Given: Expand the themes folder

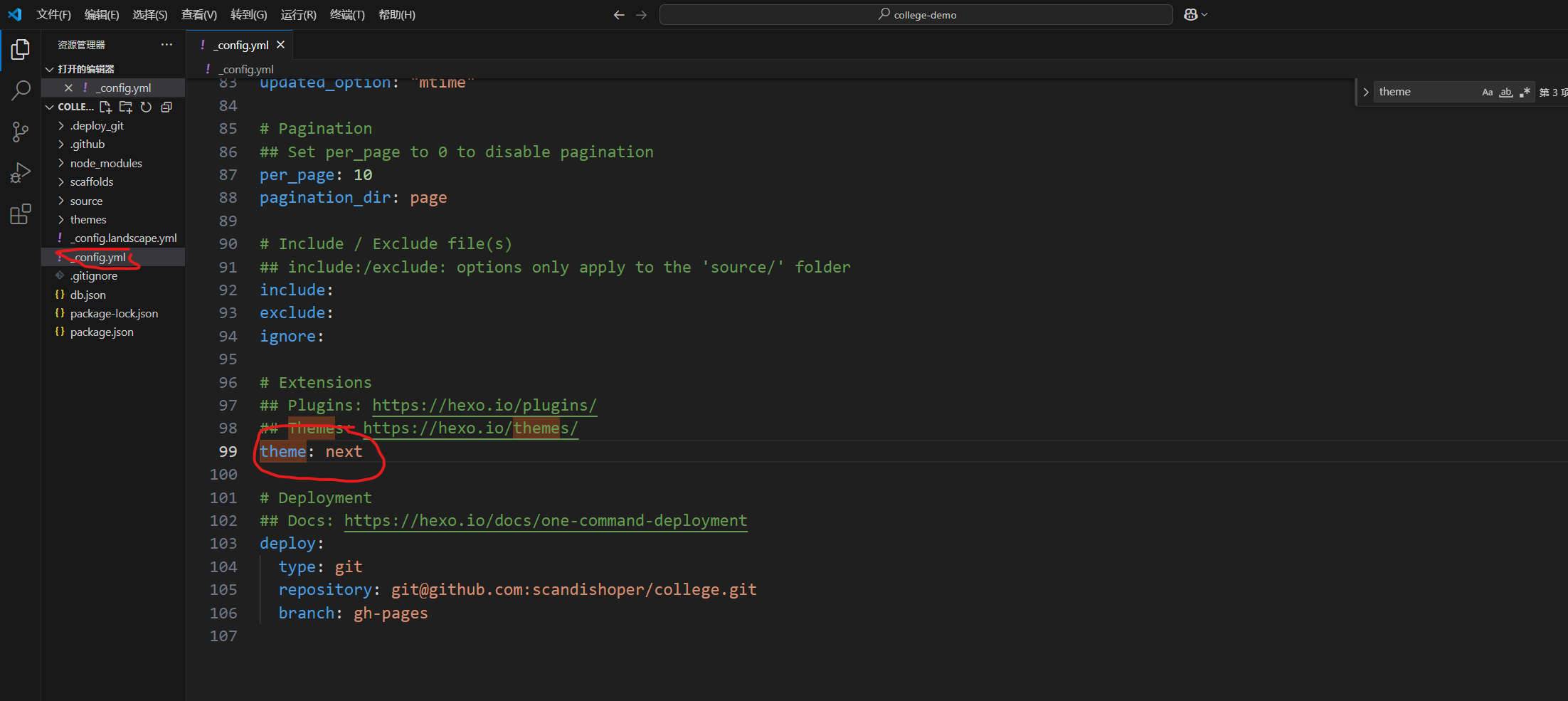Looking at the screenshot, I should [88, 219].
